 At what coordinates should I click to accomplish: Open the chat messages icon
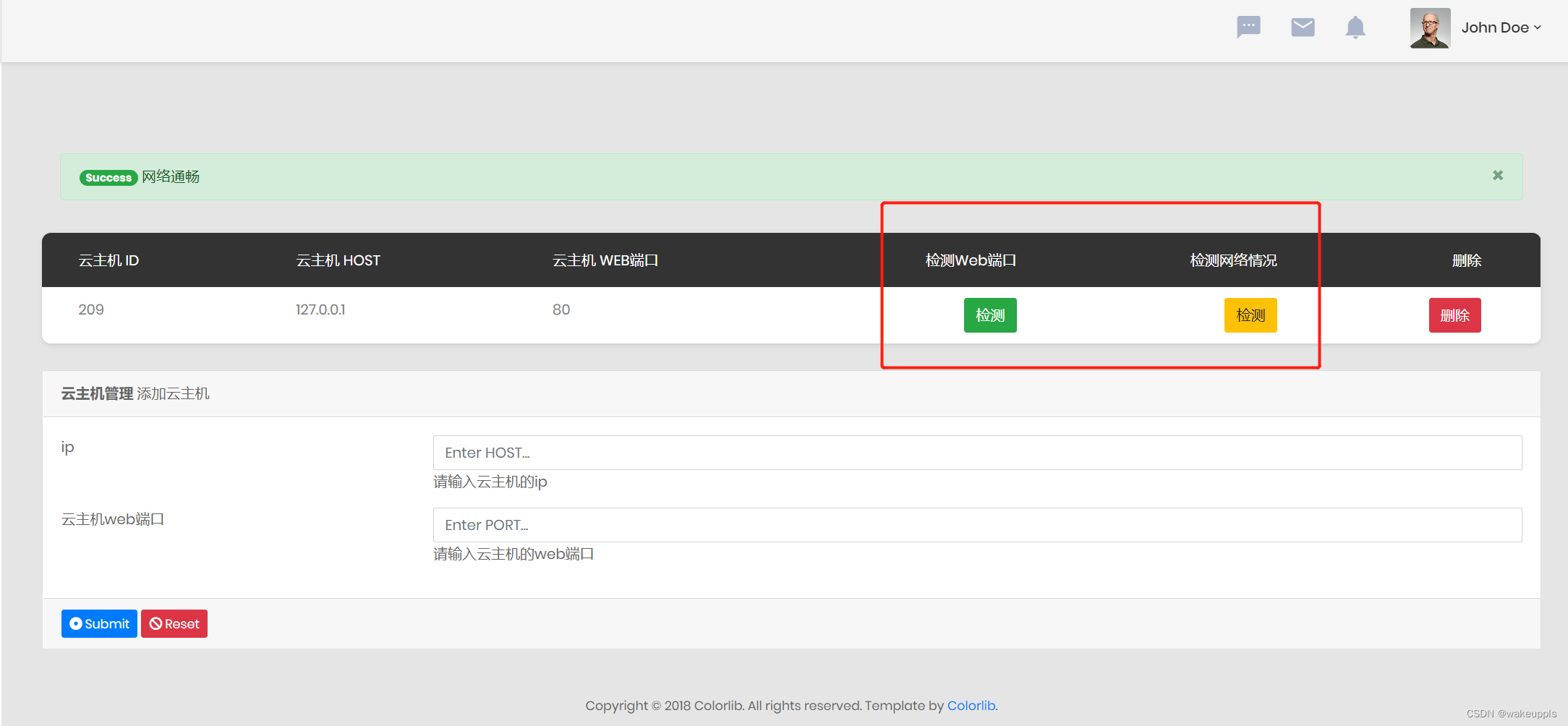click(1248, 27)
